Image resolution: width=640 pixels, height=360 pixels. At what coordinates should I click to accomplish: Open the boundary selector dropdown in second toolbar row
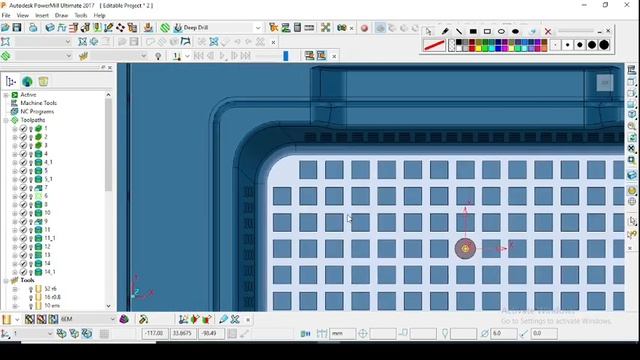coord(68,42)
